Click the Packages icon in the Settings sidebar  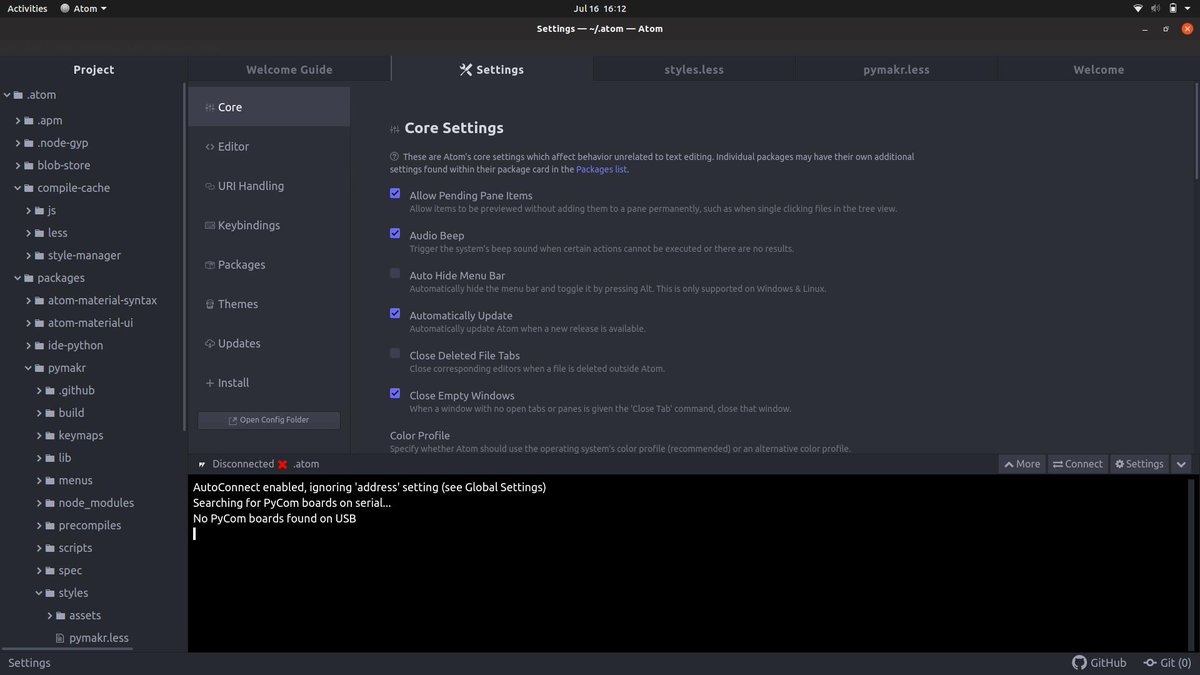[x=208, y=264]
